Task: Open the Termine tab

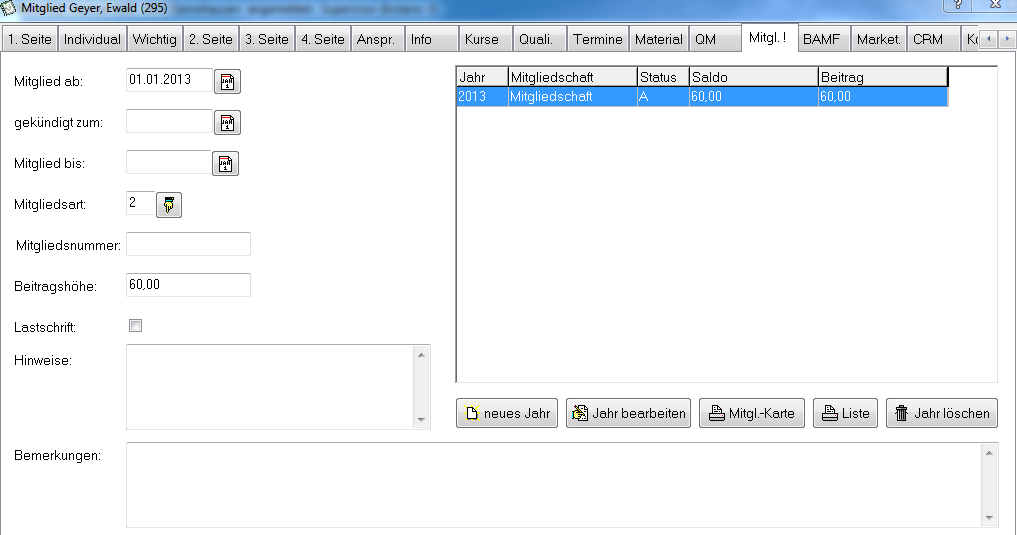Action: point(598,39)
